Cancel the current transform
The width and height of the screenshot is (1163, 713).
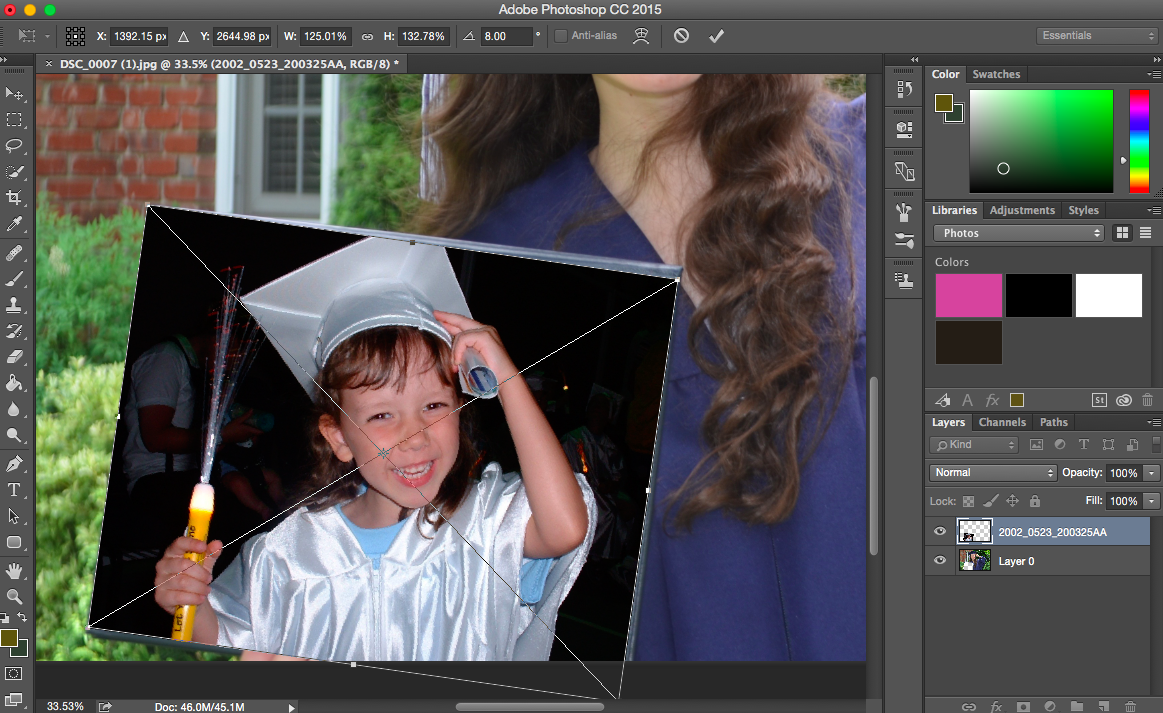click(680, 35)
